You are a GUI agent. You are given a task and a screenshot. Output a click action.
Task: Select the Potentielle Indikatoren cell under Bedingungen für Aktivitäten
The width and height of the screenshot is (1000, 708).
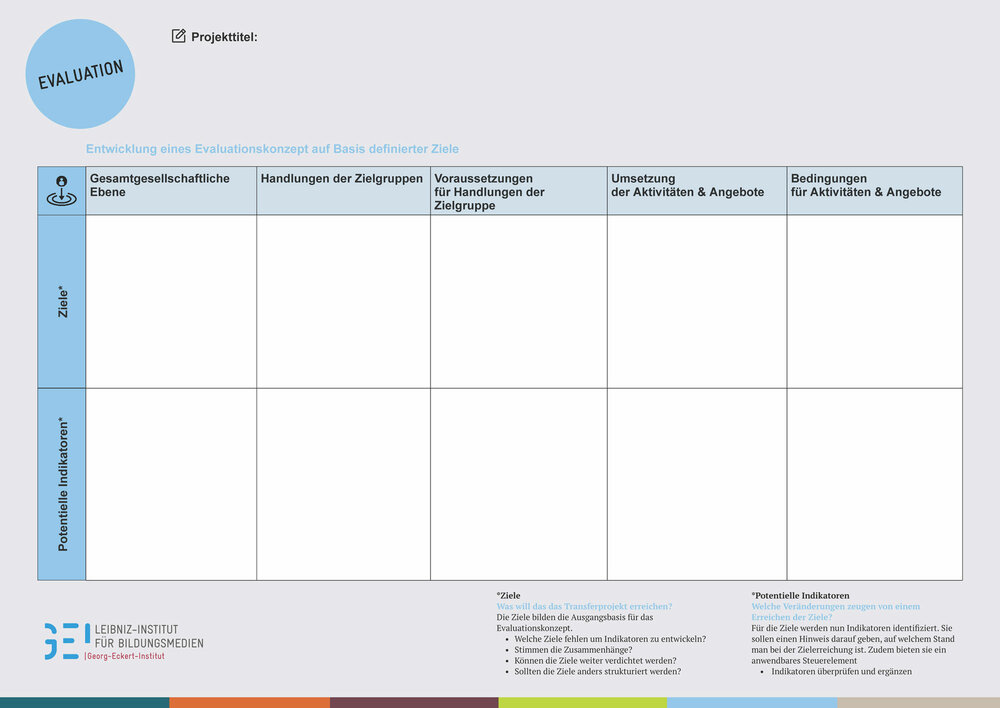874,484
